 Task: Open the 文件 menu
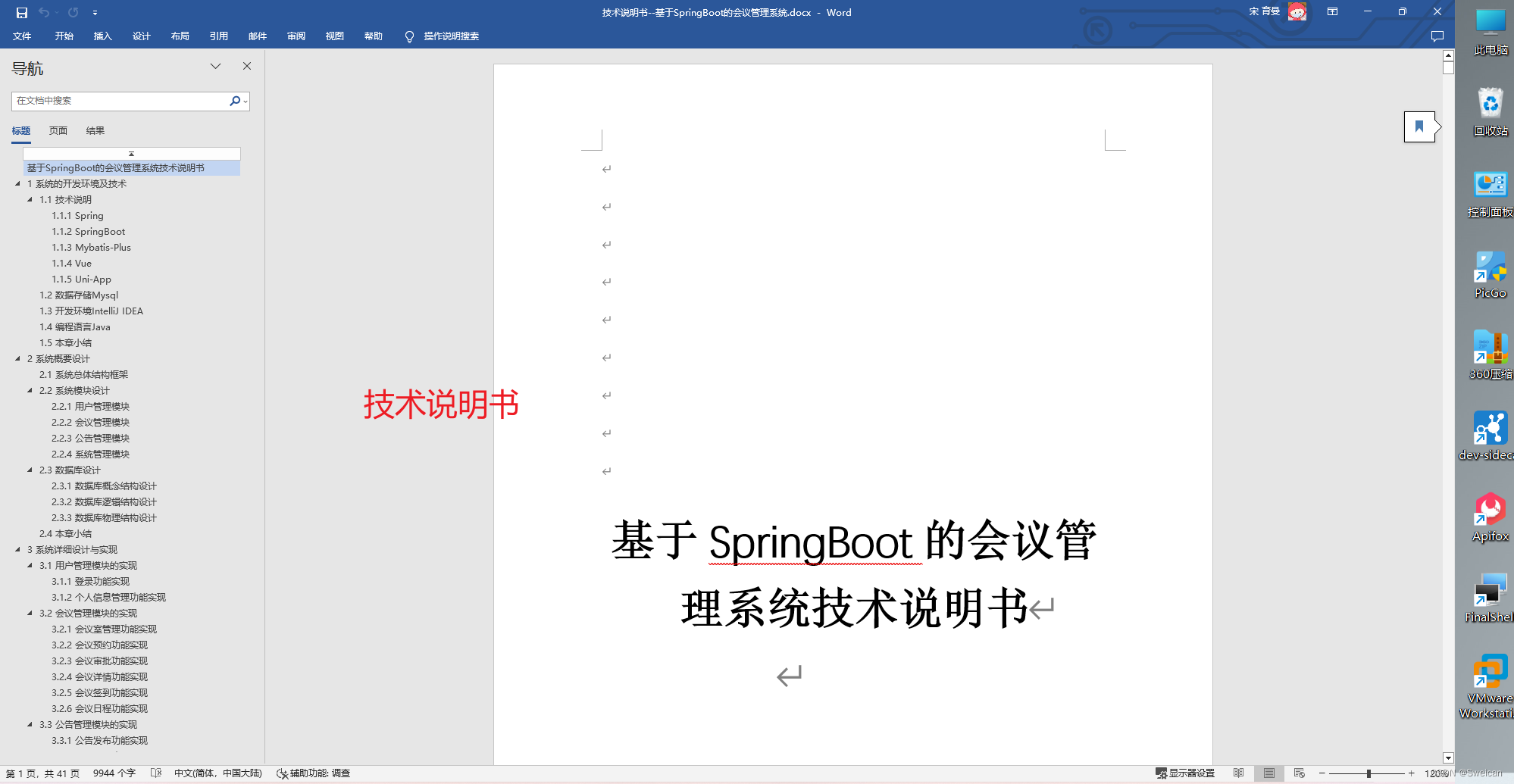[x=22, y=36]
